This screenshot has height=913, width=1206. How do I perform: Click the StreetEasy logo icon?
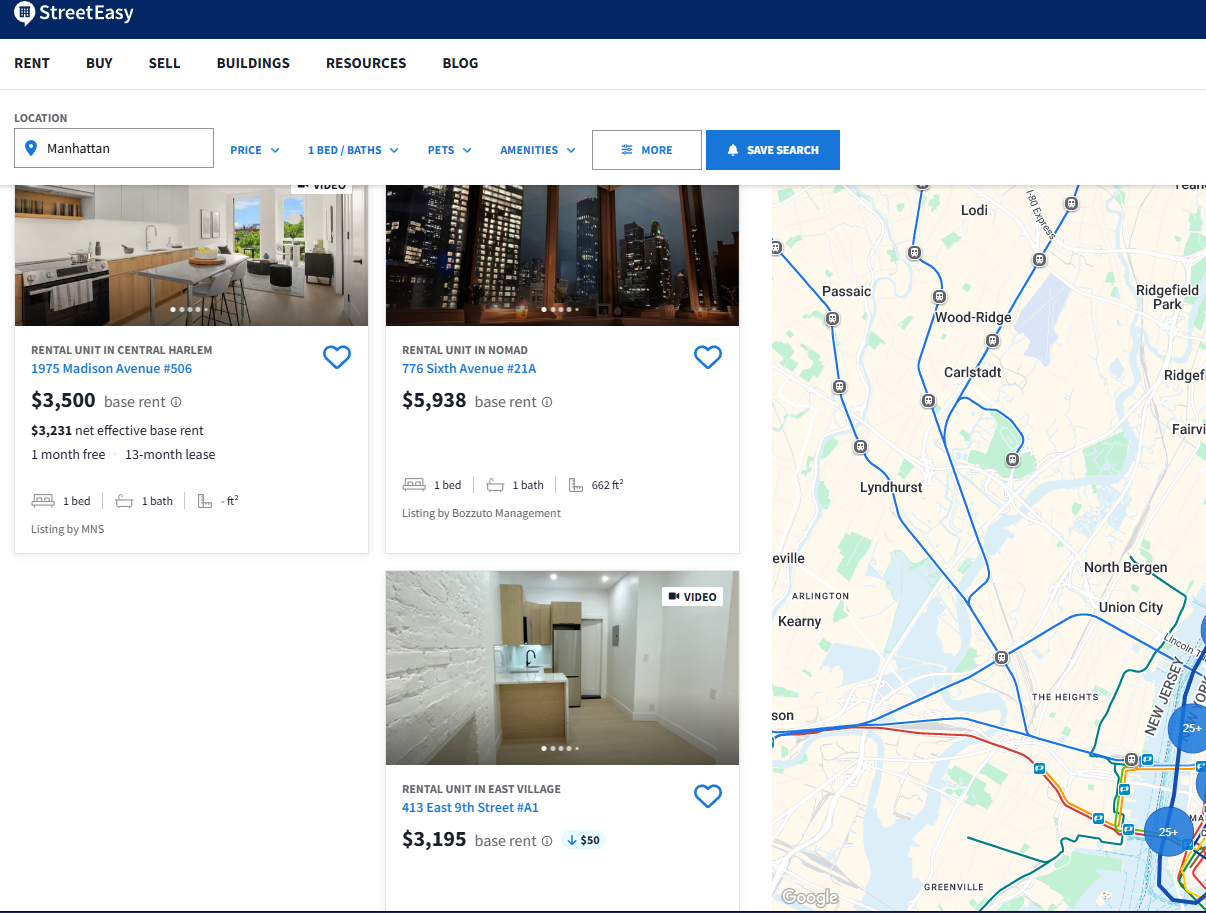click(x=25, y=13)
